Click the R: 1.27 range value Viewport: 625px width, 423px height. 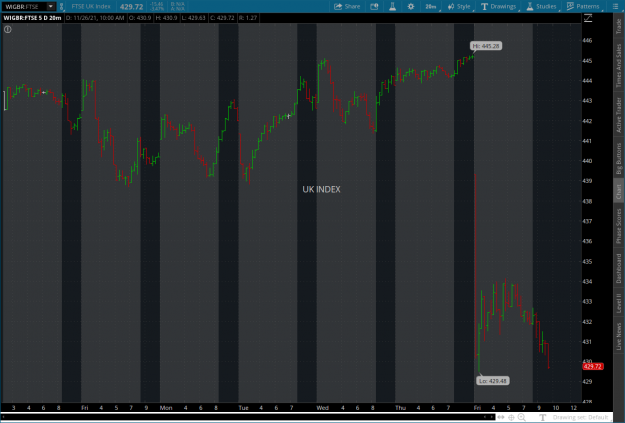[248, 18]
